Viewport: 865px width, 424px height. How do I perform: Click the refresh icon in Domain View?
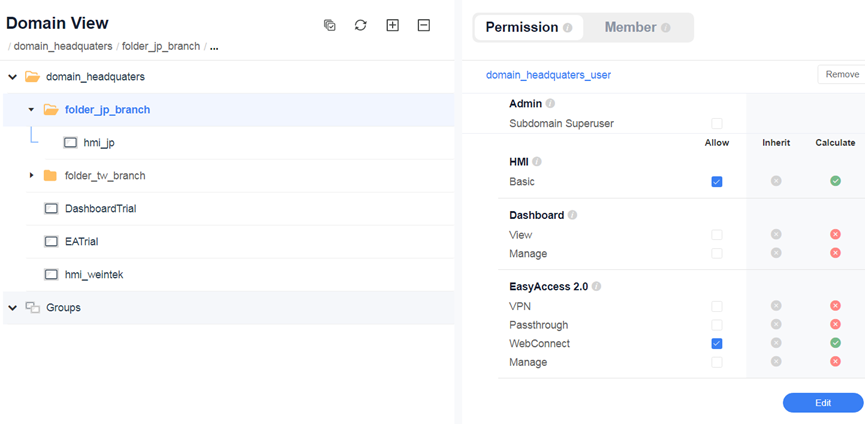[361, 25]
